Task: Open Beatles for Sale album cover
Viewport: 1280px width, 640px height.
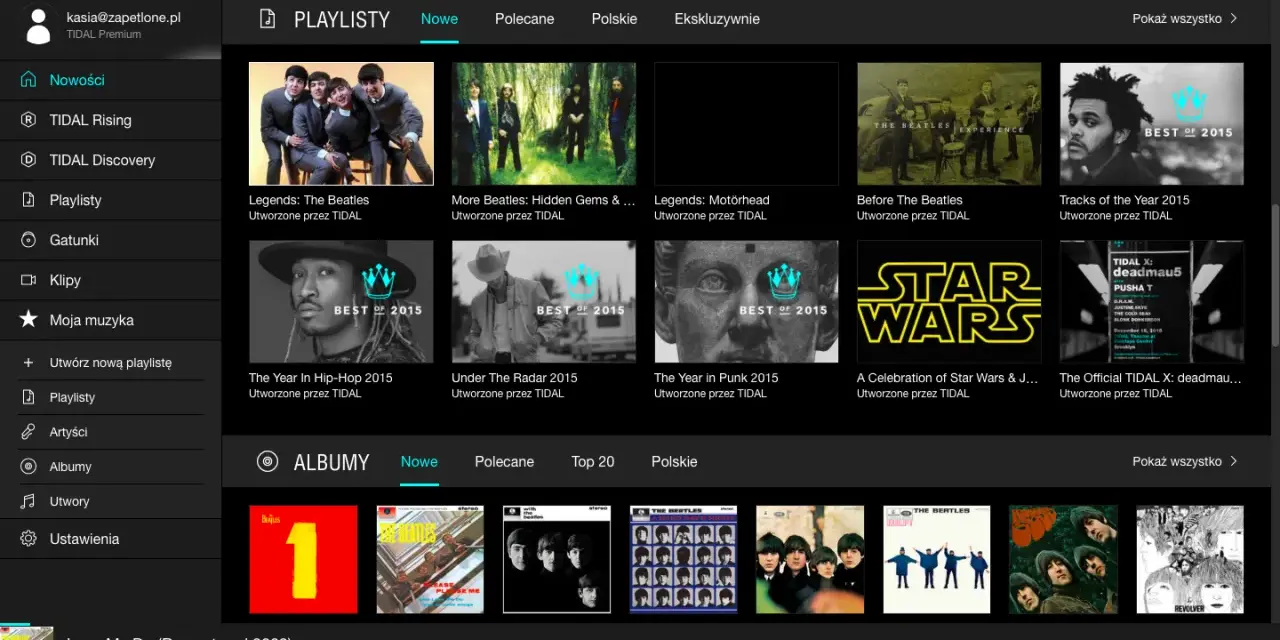Action: click(810, 559)
